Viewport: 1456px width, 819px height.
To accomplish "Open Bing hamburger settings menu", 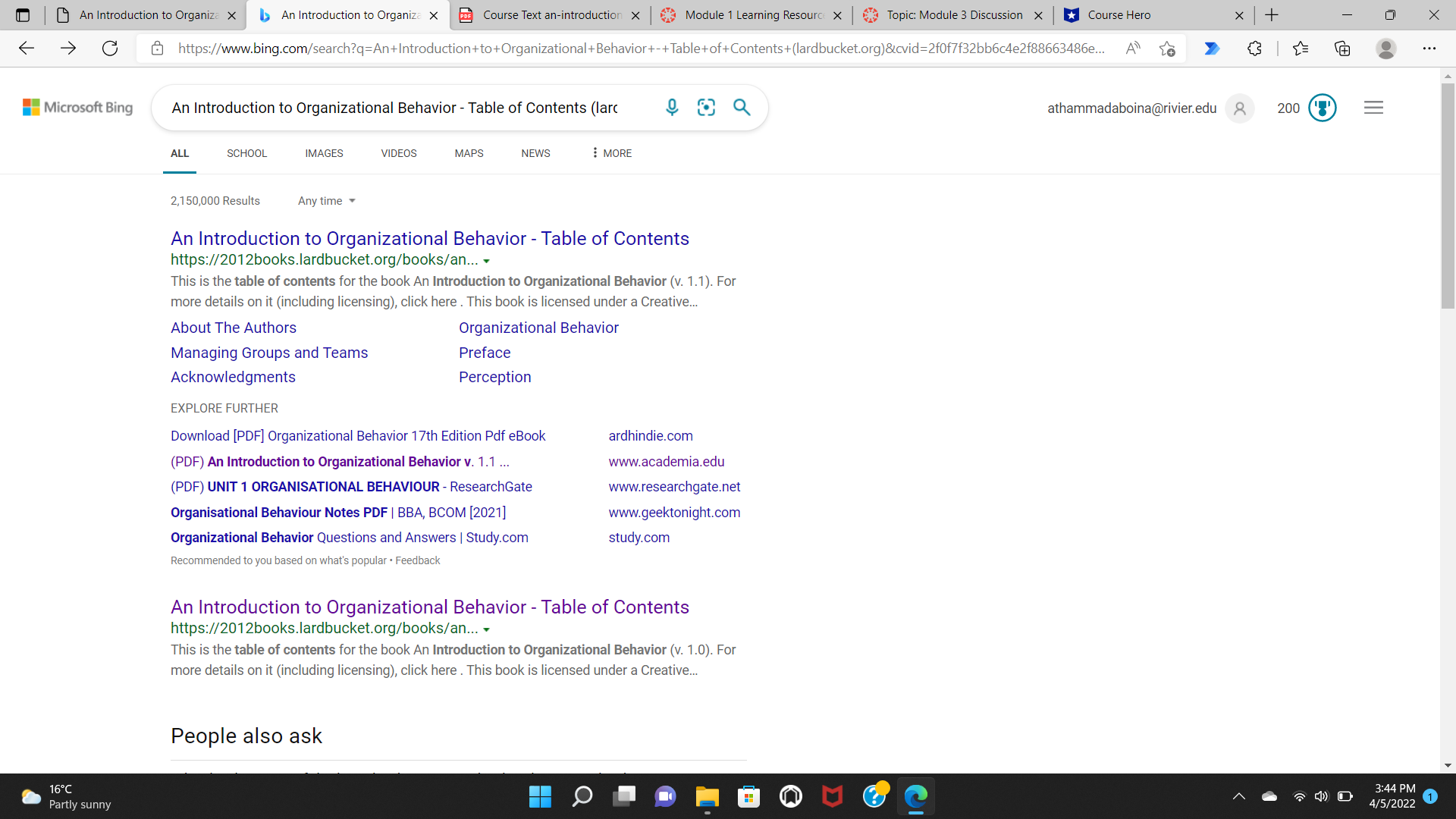I will click(1373, 108).
